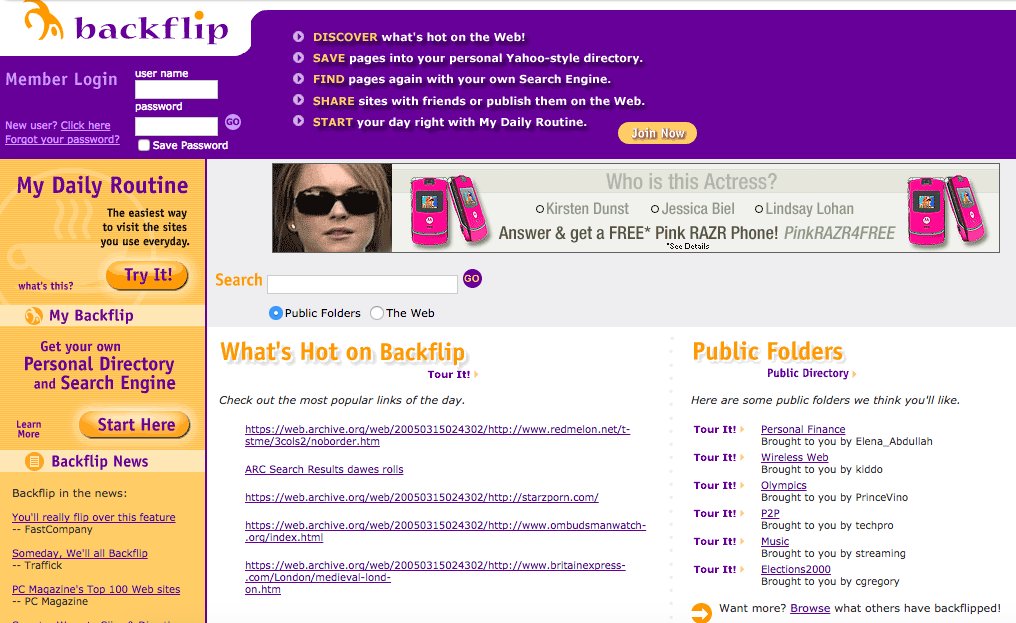
Task: Click the Start Here button
Action: pos(135,425)
